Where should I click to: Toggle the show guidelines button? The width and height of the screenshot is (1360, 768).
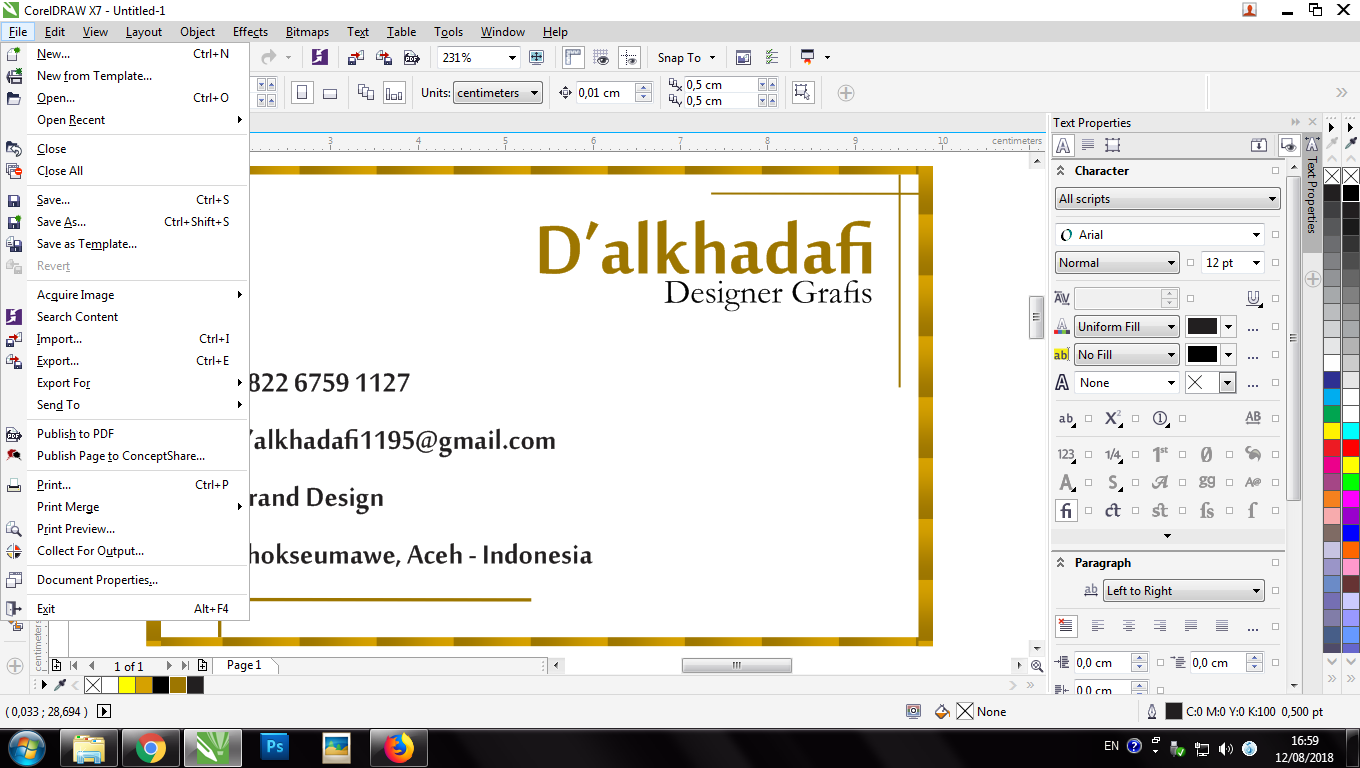[629, 58]
